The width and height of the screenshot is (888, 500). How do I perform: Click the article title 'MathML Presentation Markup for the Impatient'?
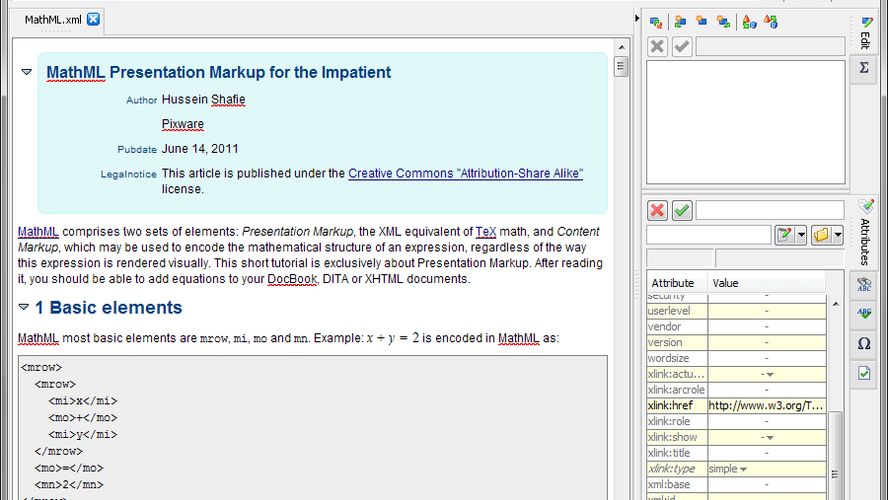tap(219, 72)
